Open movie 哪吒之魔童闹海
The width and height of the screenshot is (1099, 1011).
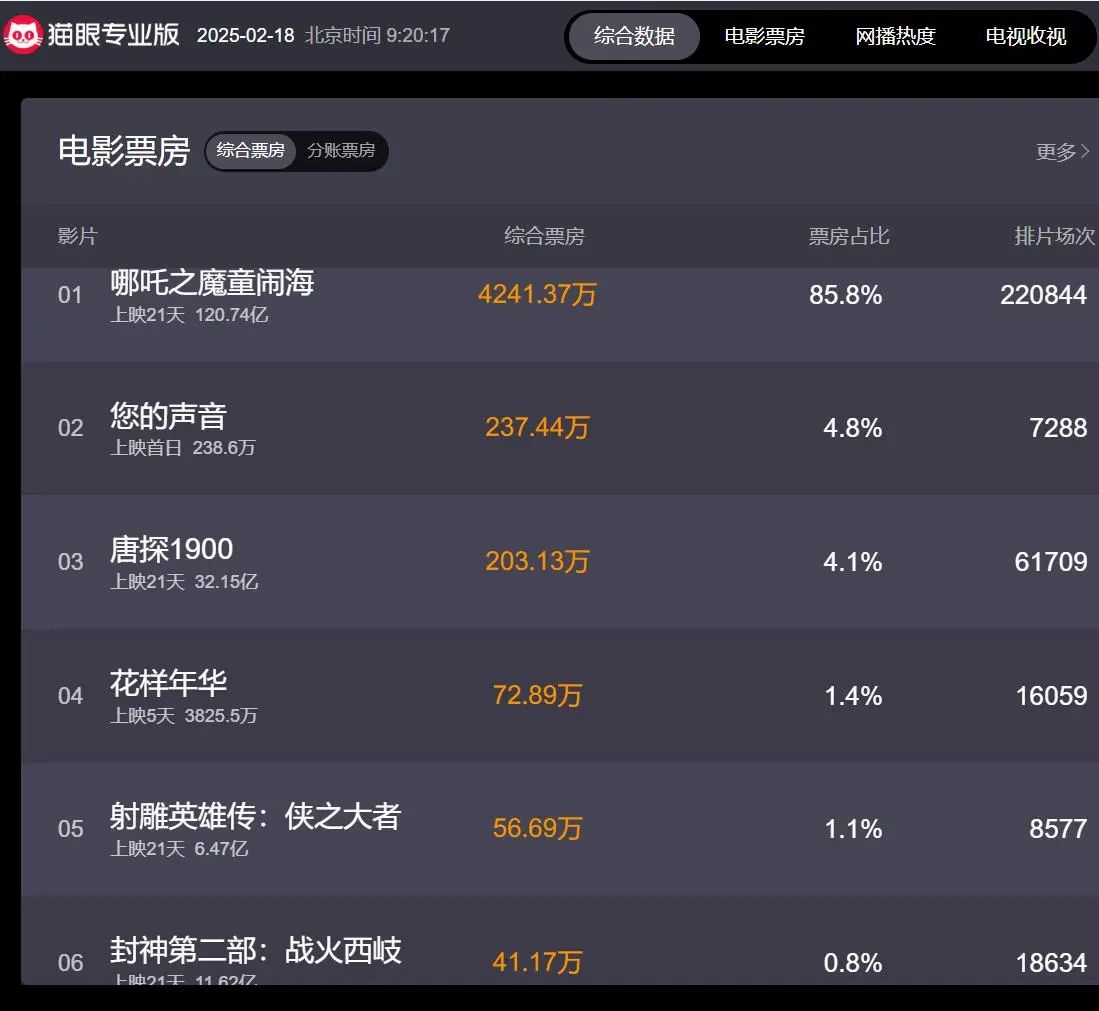coord(212,283)
